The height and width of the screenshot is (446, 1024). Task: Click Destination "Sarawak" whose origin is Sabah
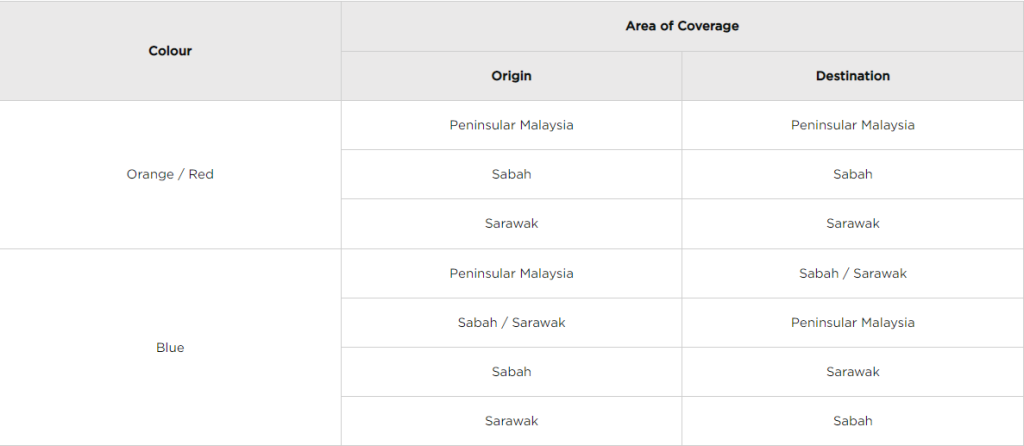tap(852, 372)
